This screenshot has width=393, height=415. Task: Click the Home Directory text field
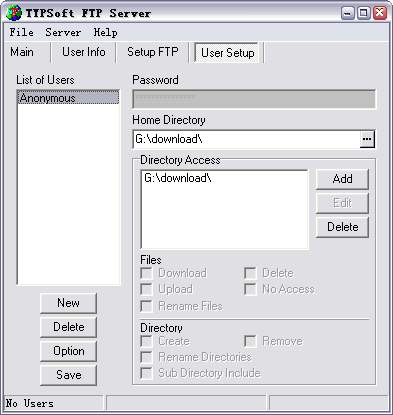point(246,139)
